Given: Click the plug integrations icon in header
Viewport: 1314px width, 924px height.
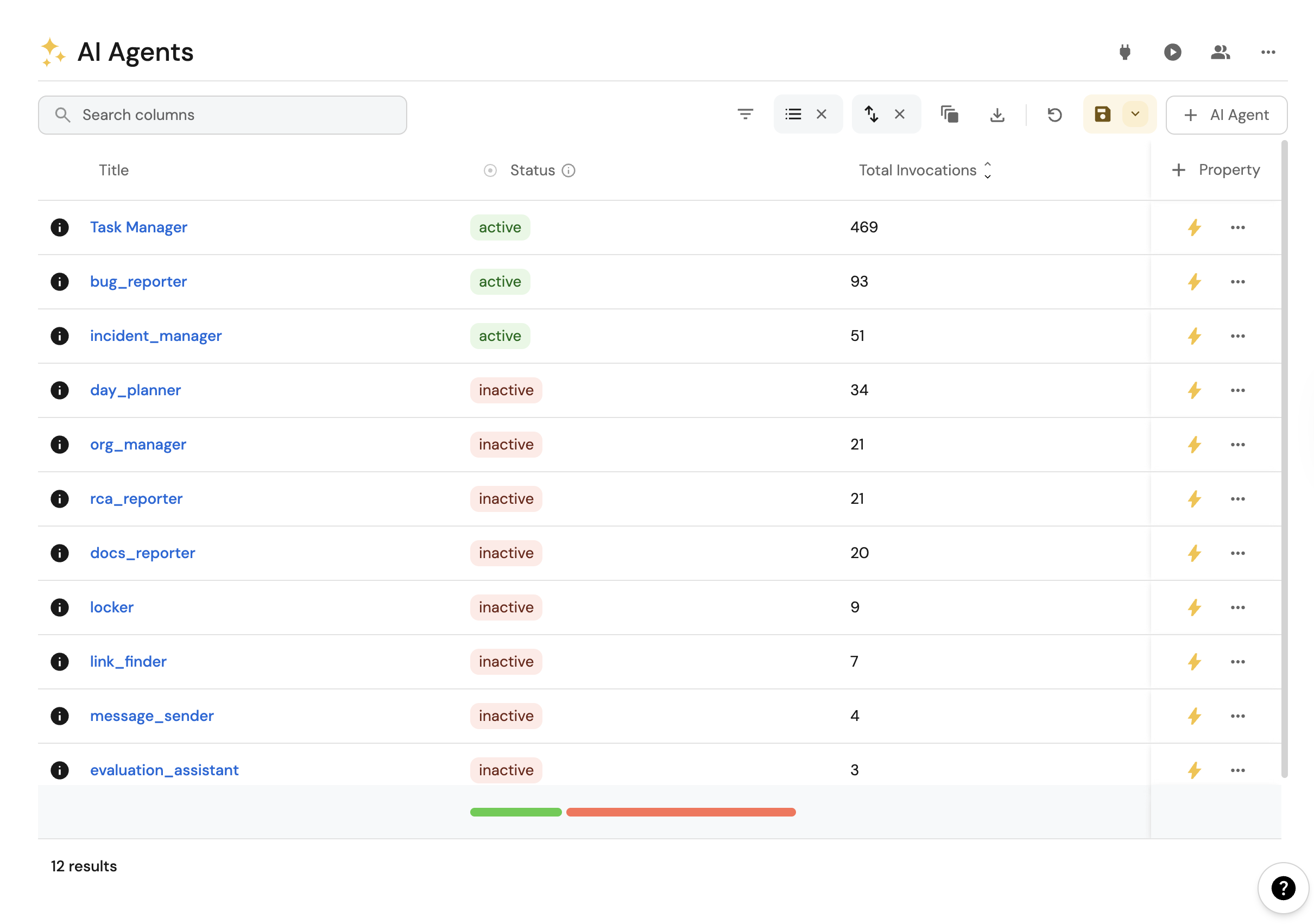Looking at the screenshot, I should tap(1125, 52).
